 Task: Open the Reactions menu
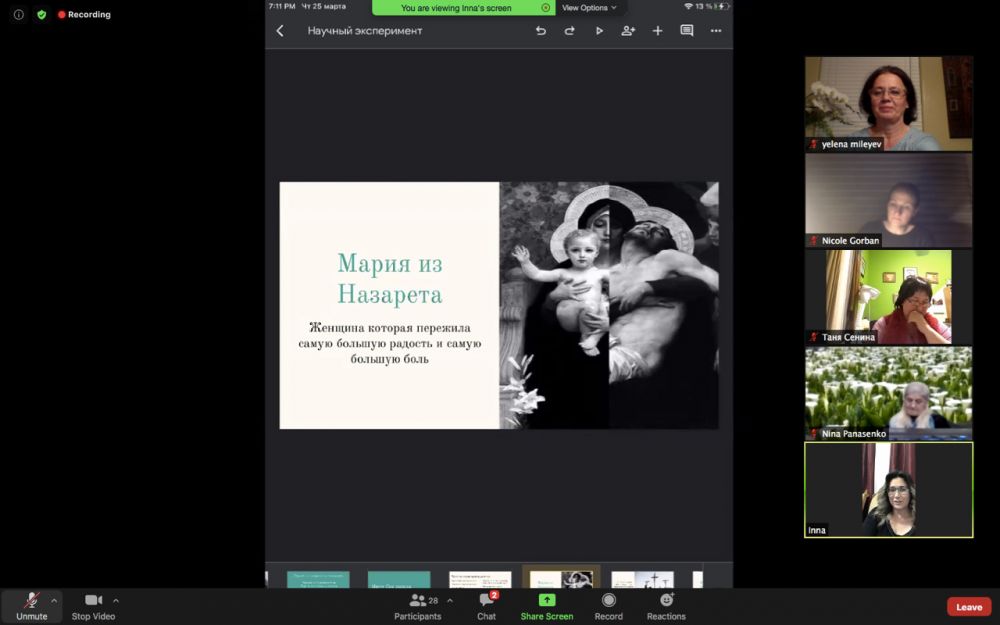[666, 606]
